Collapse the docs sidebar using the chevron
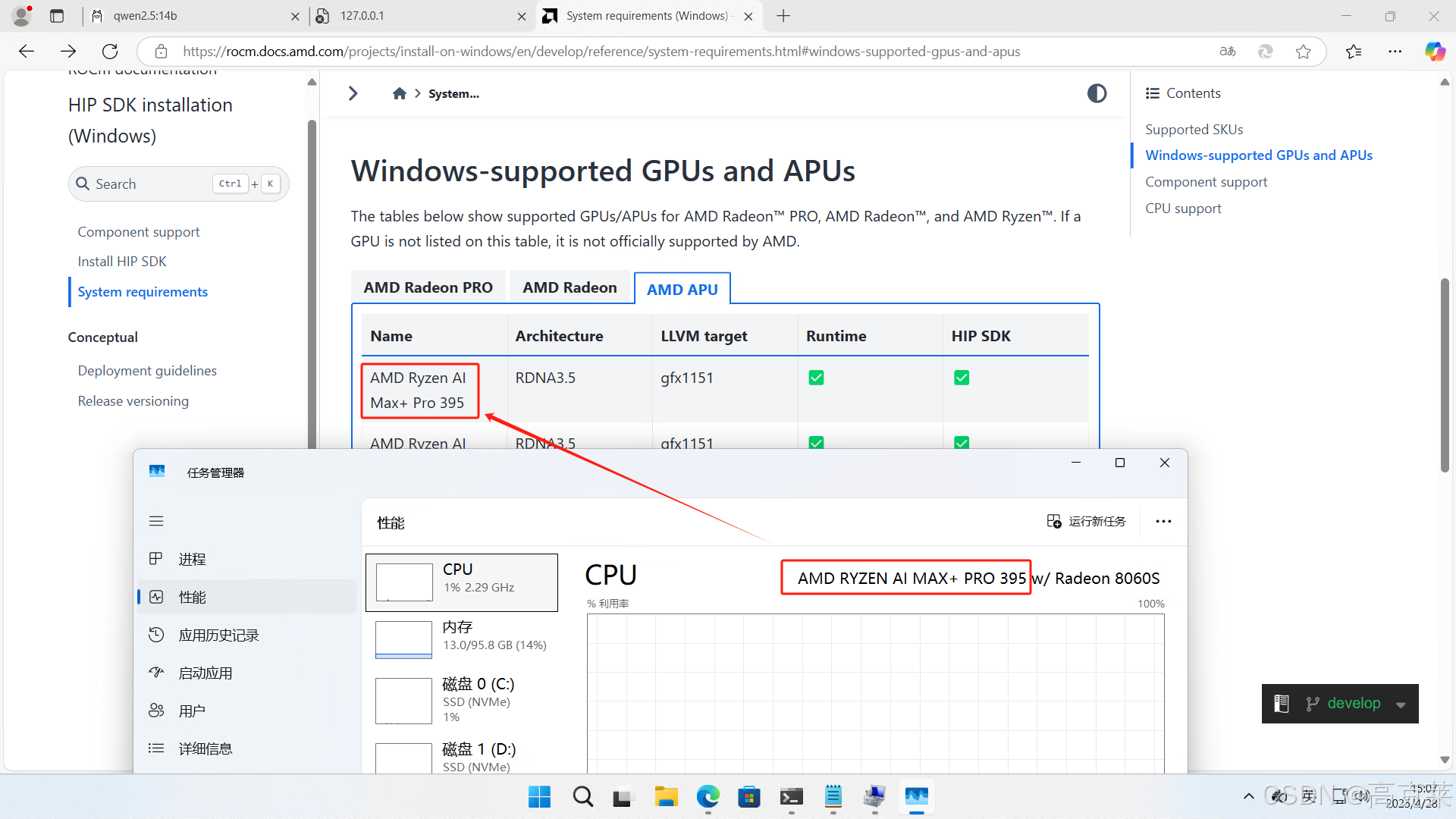The width and height of the screenshot is (1456, 819). click(x=352, y=93)
